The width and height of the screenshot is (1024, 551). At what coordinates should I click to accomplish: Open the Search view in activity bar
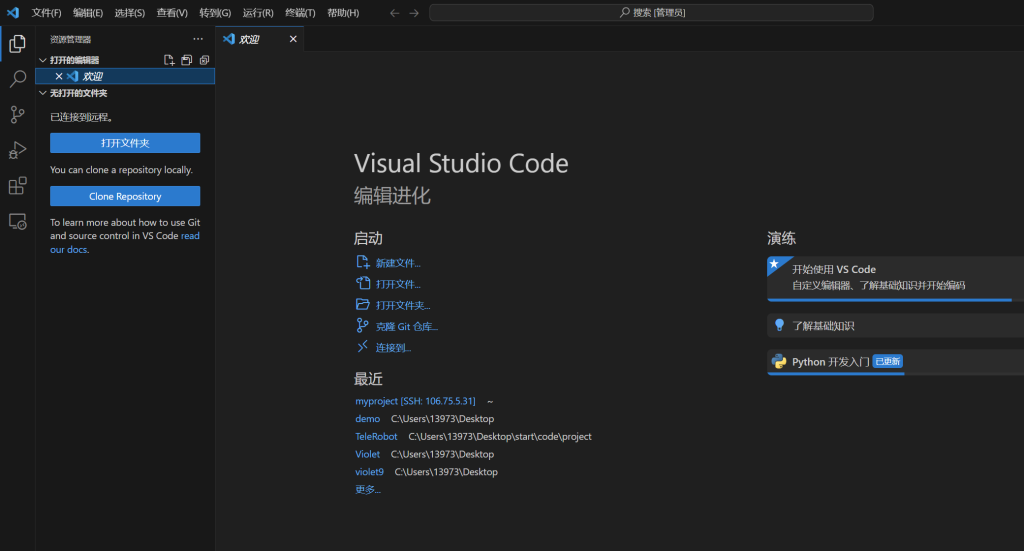point(18,79)
